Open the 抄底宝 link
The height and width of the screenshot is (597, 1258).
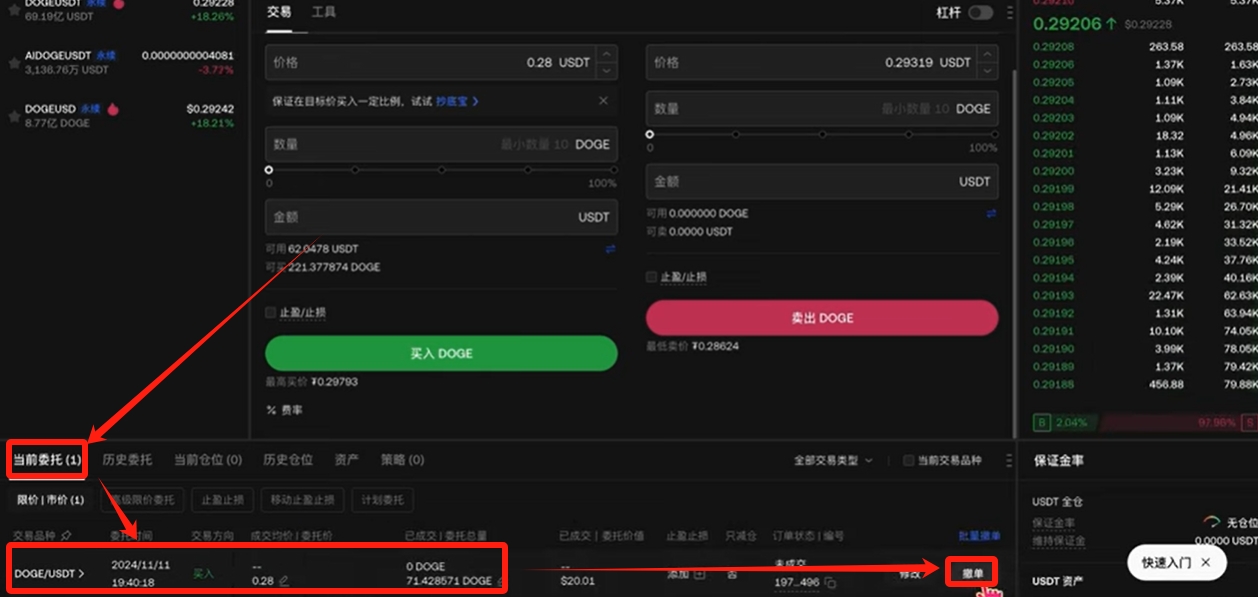[x=457, y=101]
